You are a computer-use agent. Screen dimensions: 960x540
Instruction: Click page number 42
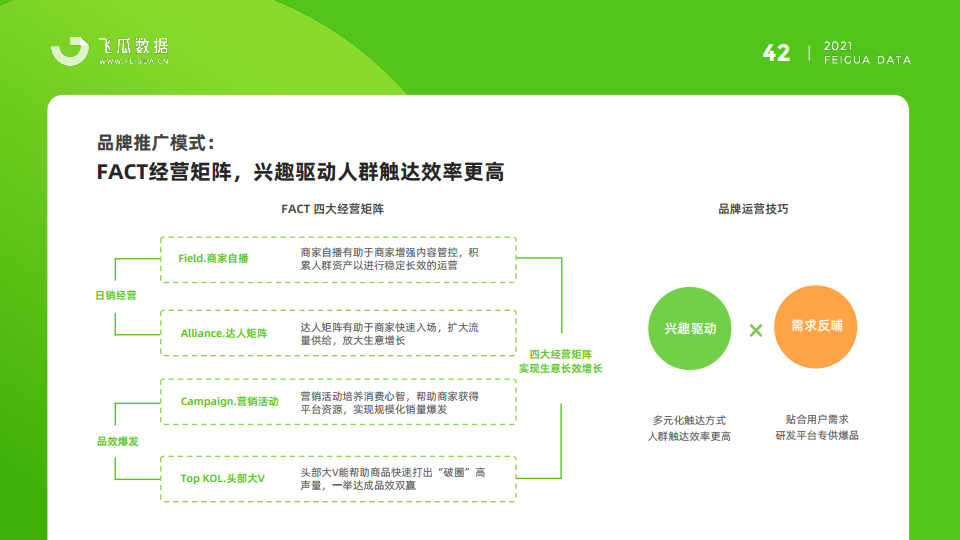coord(776,53)
